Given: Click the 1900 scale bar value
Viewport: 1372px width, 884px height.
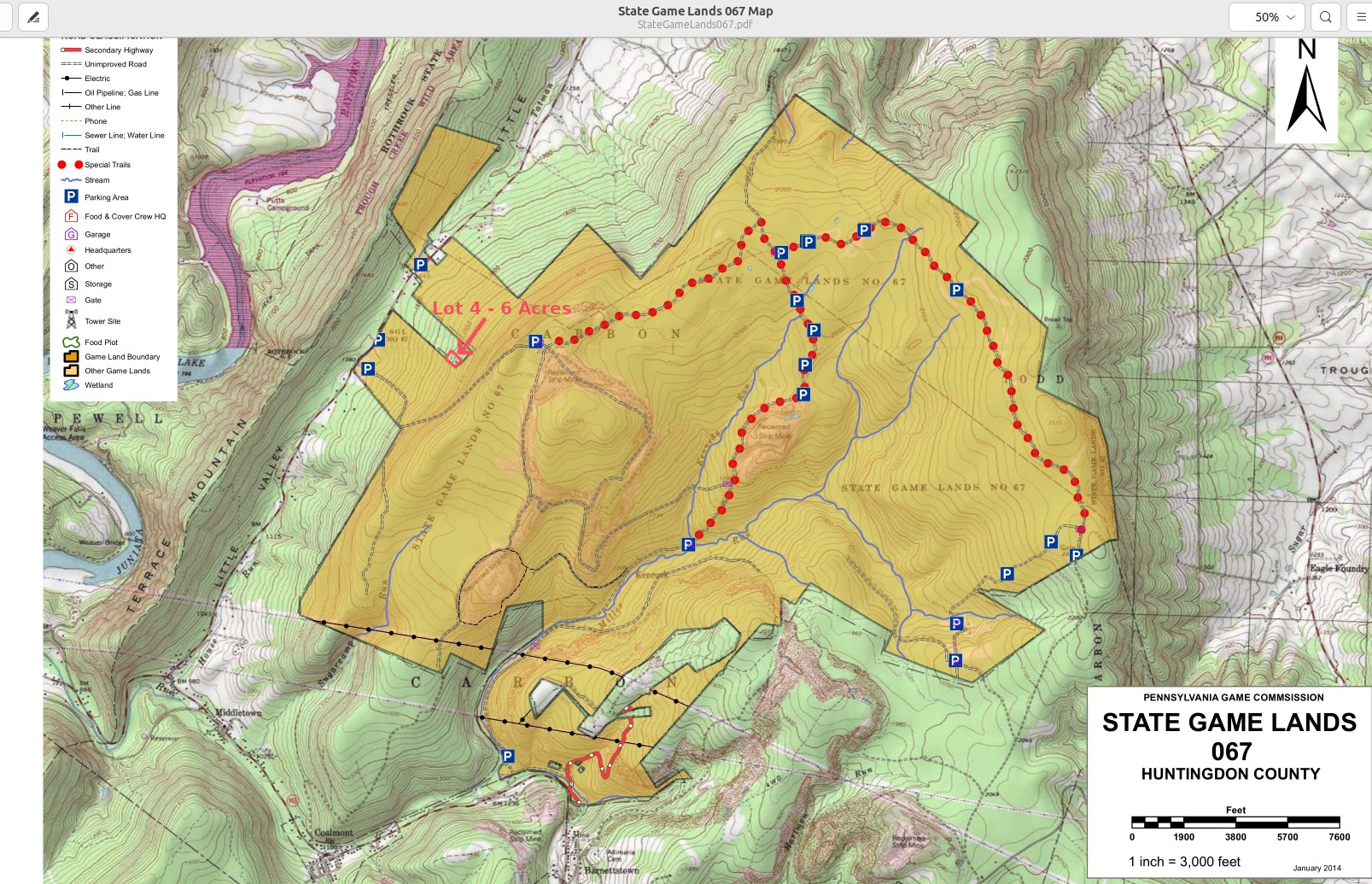Looking at the screenshot, I should pos(1183,837).
